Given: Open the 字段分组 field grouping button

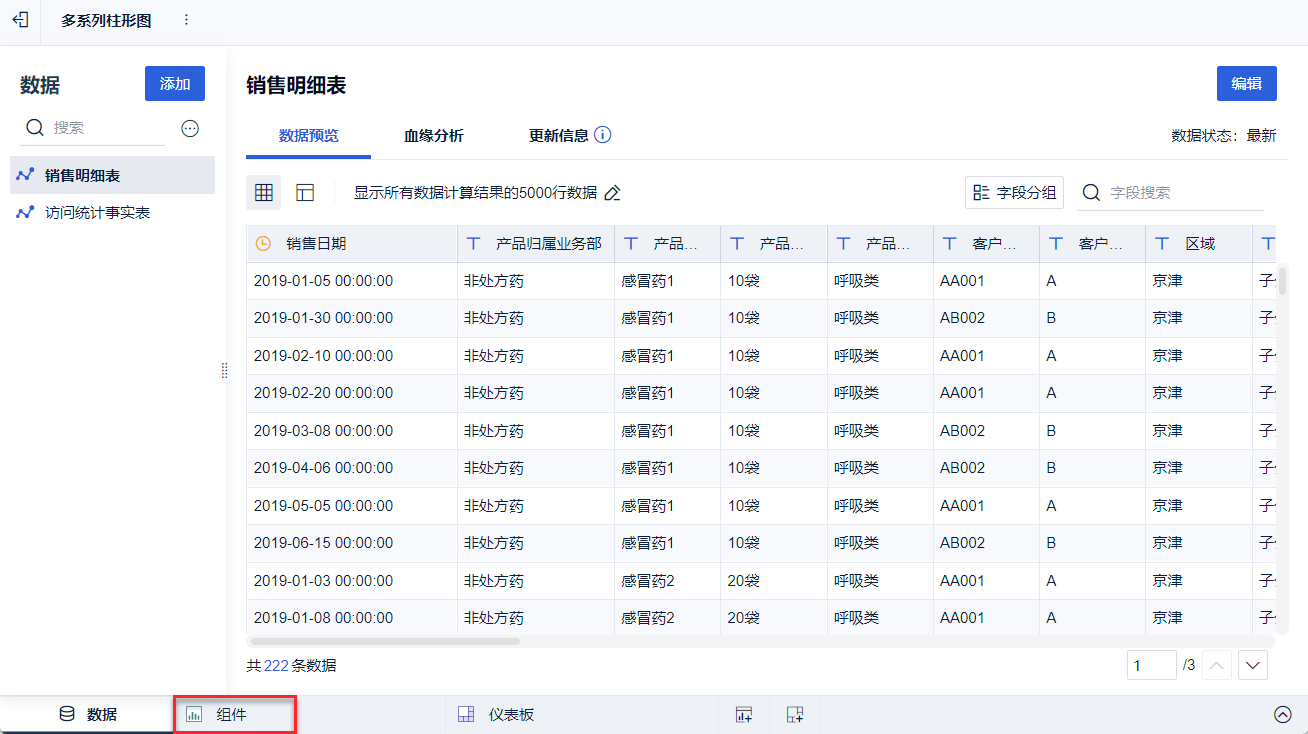Looking at the screenshot, I should click(1014, 193).
